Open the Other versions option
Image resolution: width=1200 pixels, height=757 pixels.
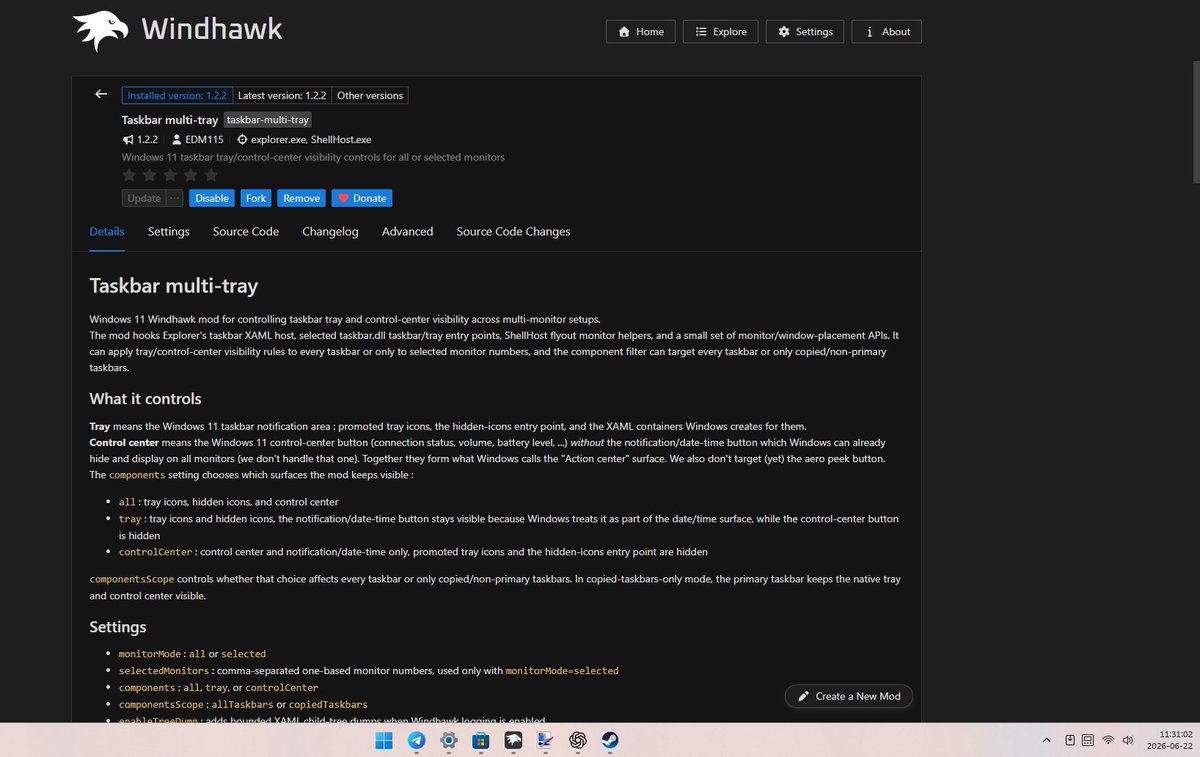click(370, 96)
